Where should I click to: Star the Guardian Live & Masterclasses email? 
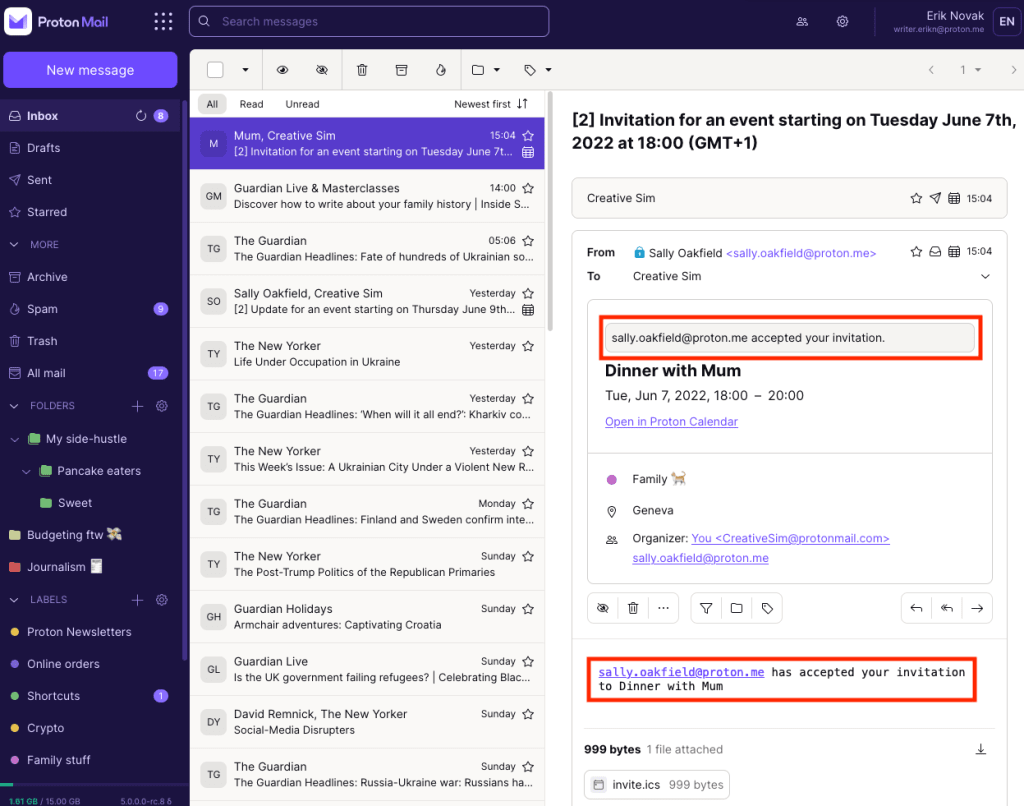click(x=528, y=188)
